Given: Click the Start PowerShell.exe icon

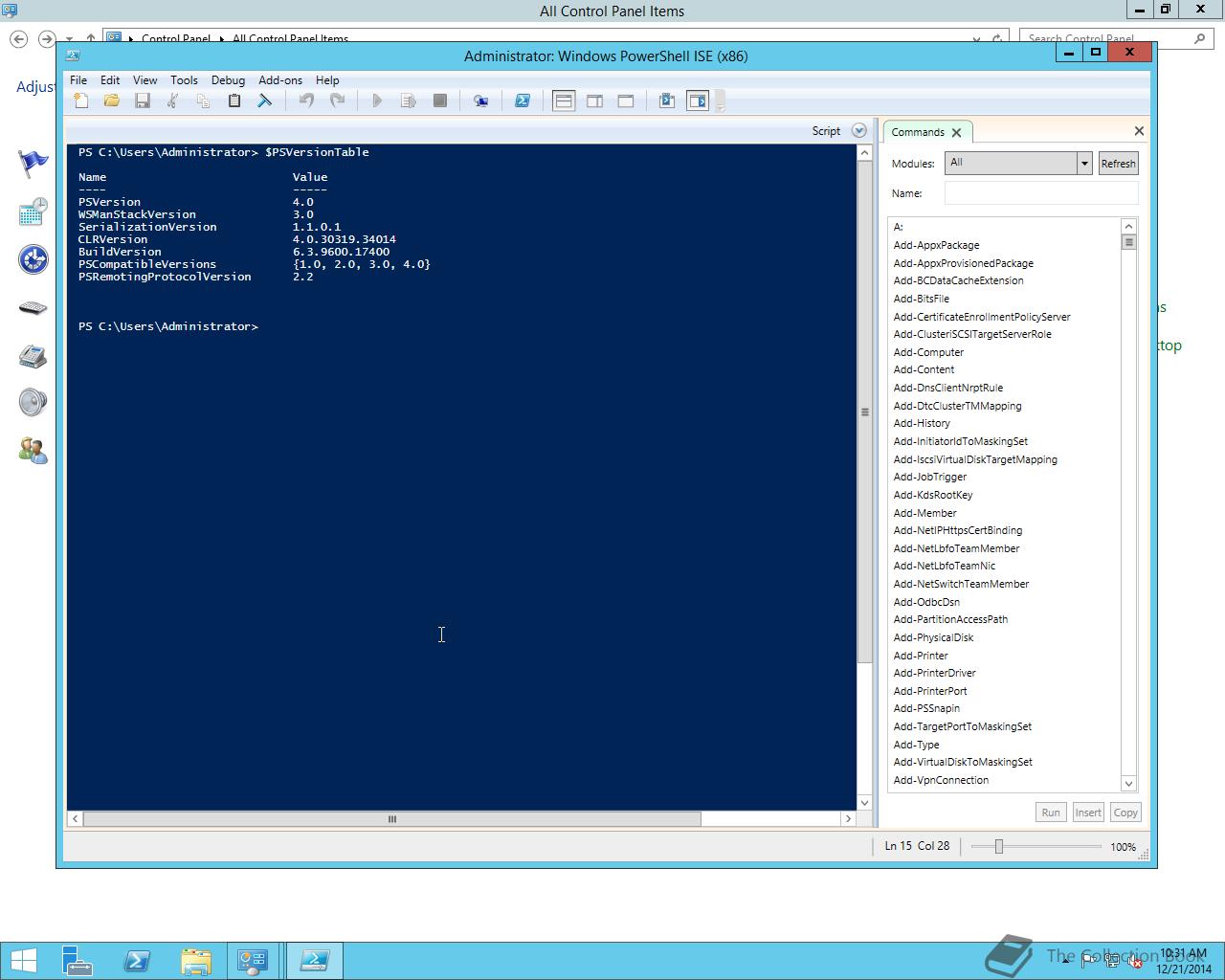Looking at the screenshot, I should [x=523, y=100].
